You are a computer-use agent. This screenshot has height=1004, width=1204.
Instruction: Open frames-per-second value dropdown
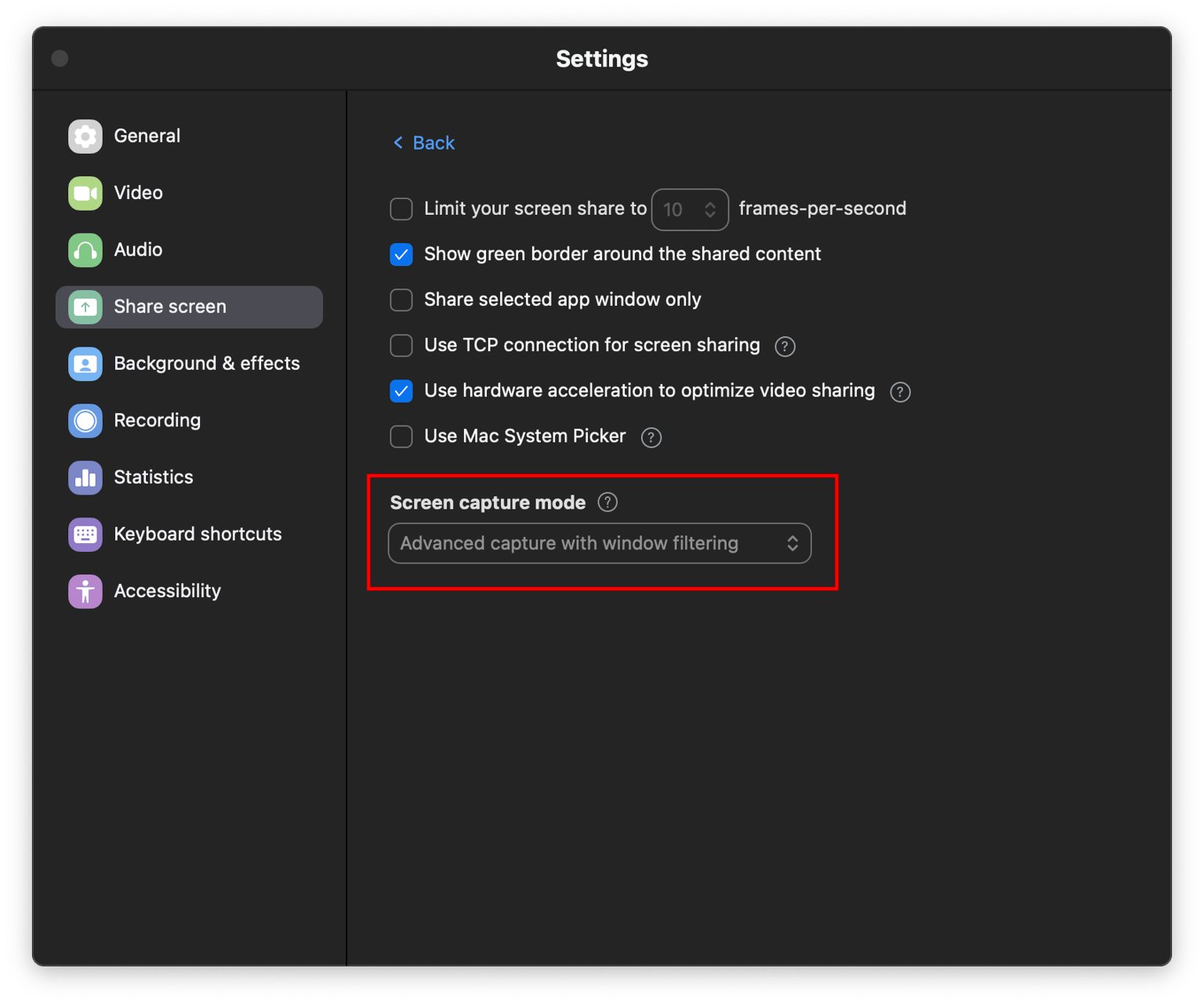(x=690, y=209)
